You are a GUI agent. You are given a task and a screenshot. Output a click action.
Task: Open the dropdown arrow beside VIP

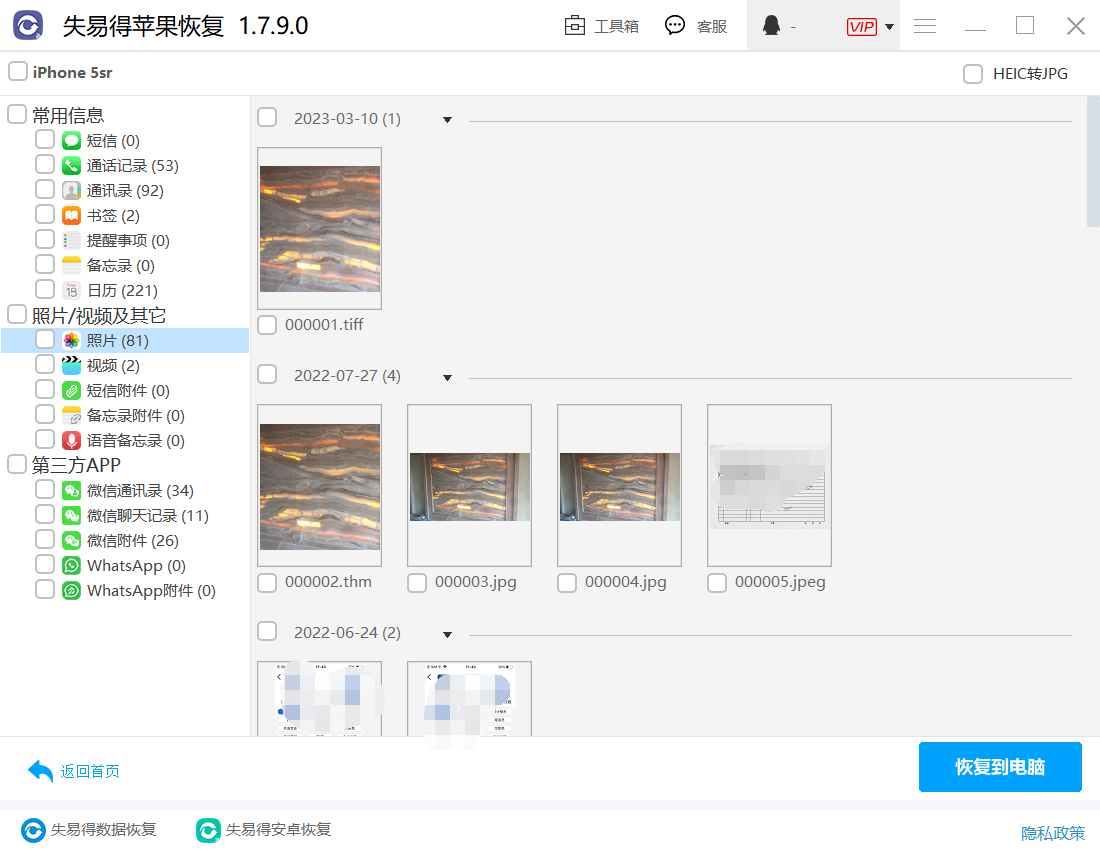[889, 27]
